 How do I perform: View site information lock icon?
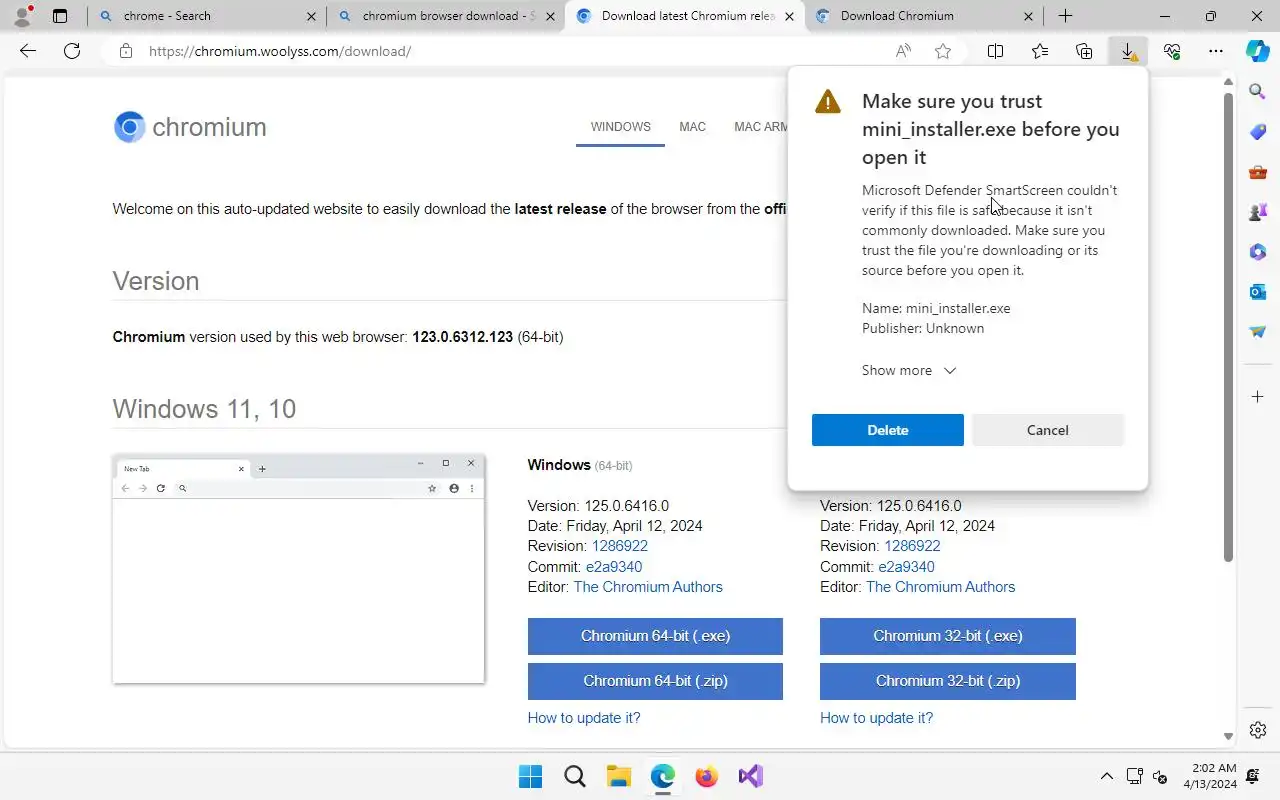tap(126, 51)
